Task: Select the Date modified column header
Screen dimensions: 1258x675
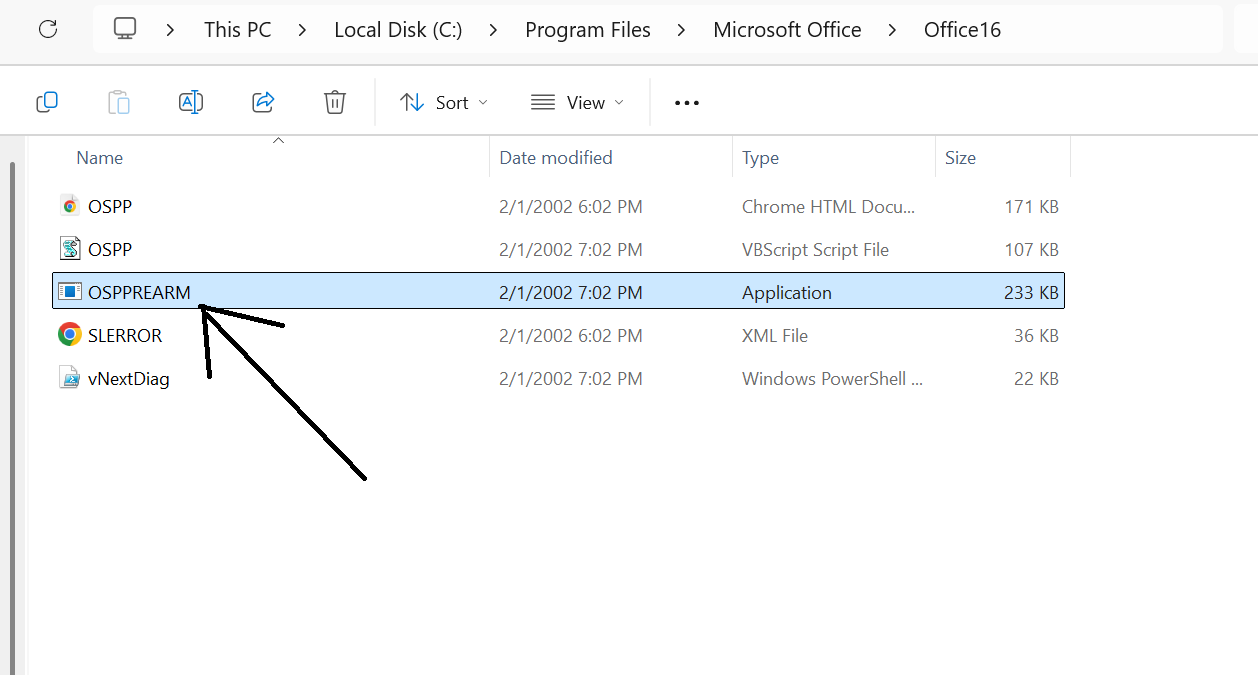Action: [x=555, y=157]
